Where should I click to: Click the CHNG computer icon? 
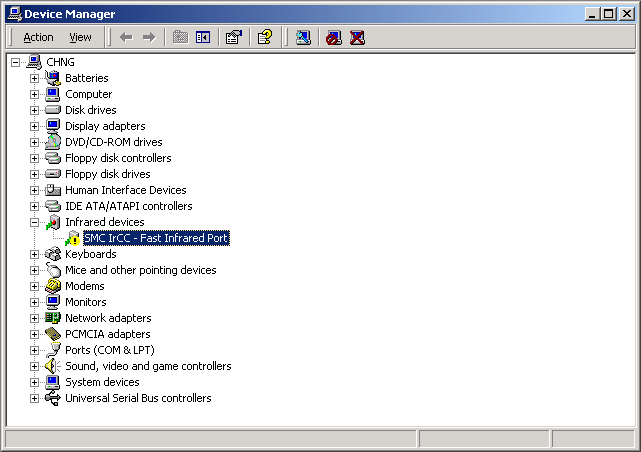click(34, 62)
